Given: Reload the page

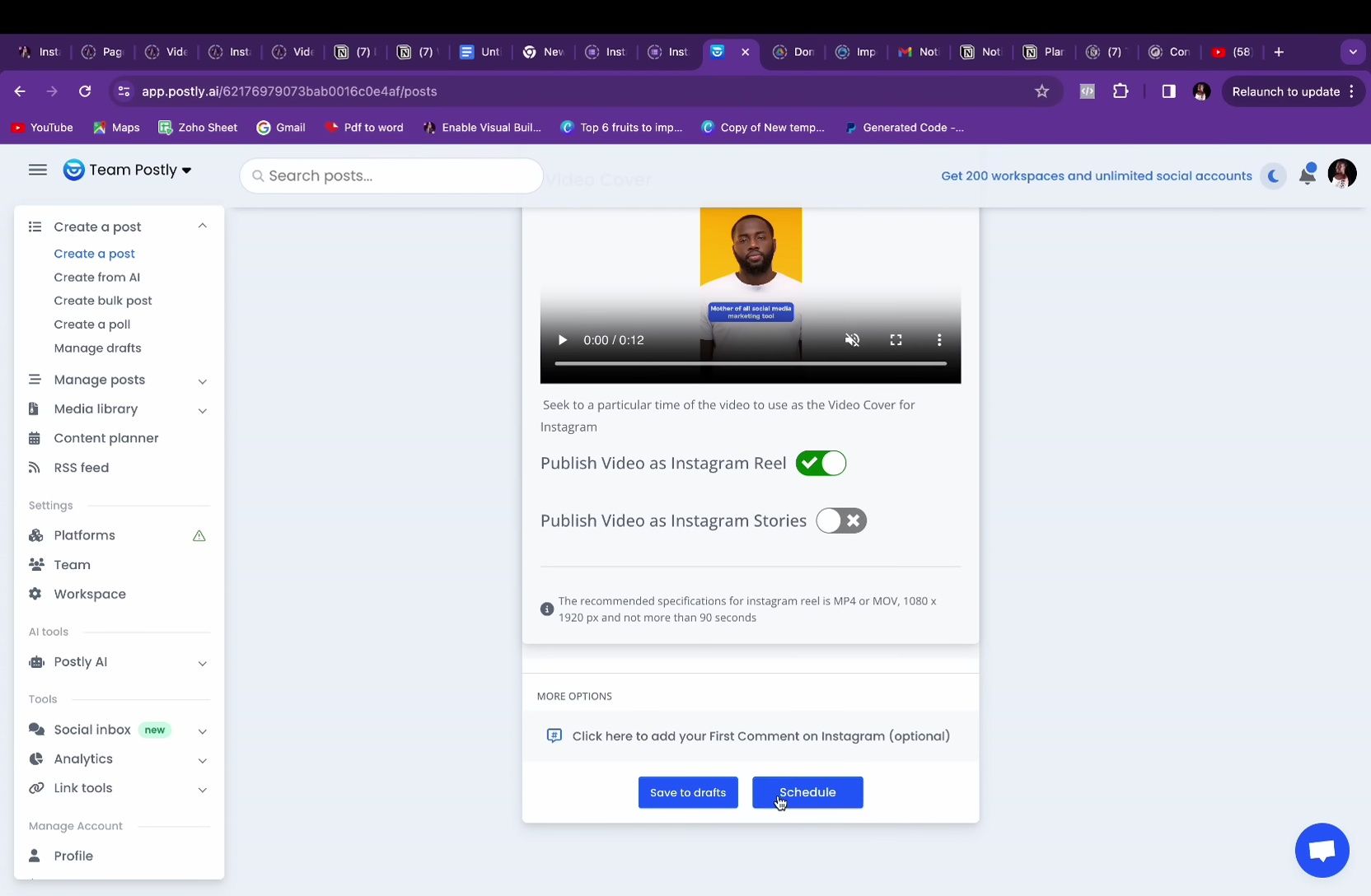Looking at the screenshot, I should (x=84, y=91).
